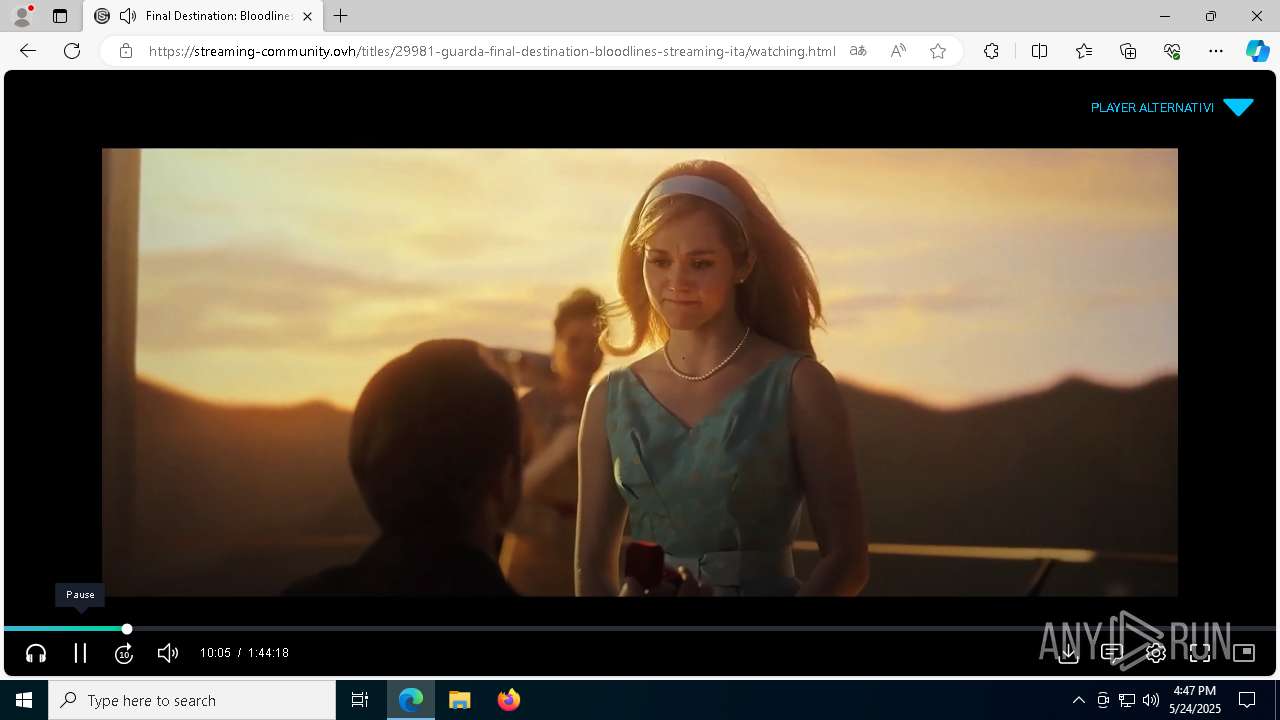
Task: Open Microsoft Edge from taskbar
Action: tap(411, 700)
